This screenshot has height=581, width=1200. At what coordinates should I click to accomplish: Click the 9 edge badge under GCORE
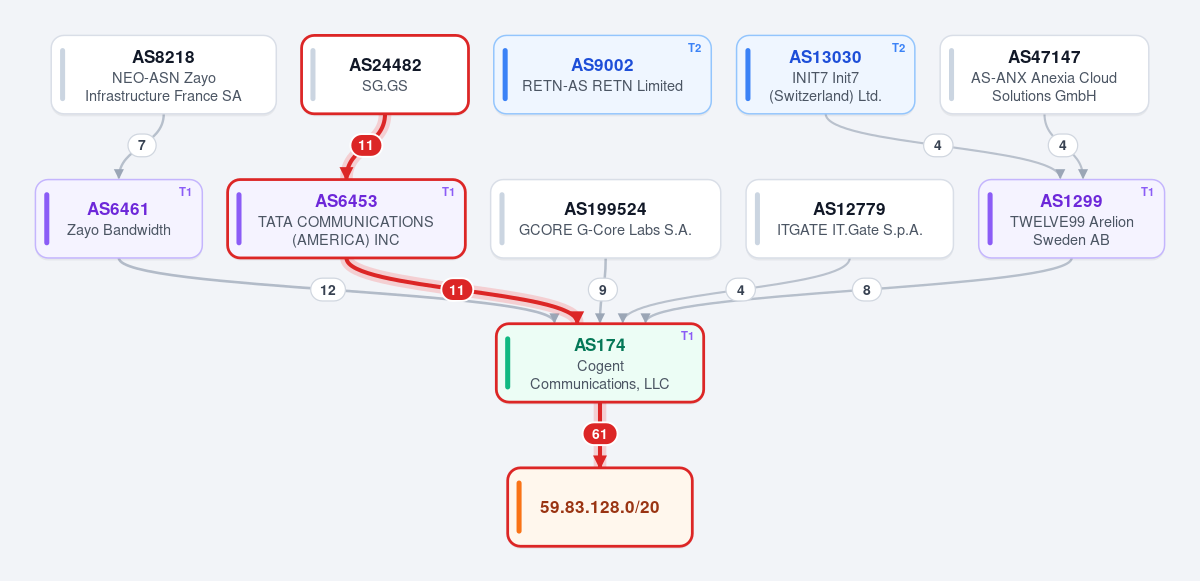602,290
